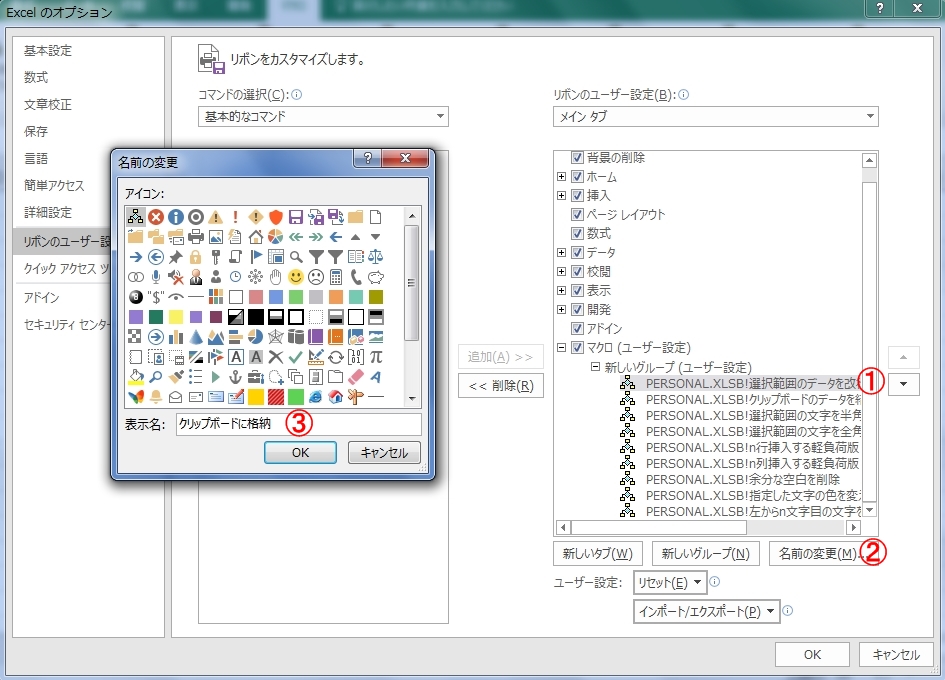This screenshot has width=945, height=680.
Task: Pick the yellow smiley face icon
Action: click(x=295, y=277)
